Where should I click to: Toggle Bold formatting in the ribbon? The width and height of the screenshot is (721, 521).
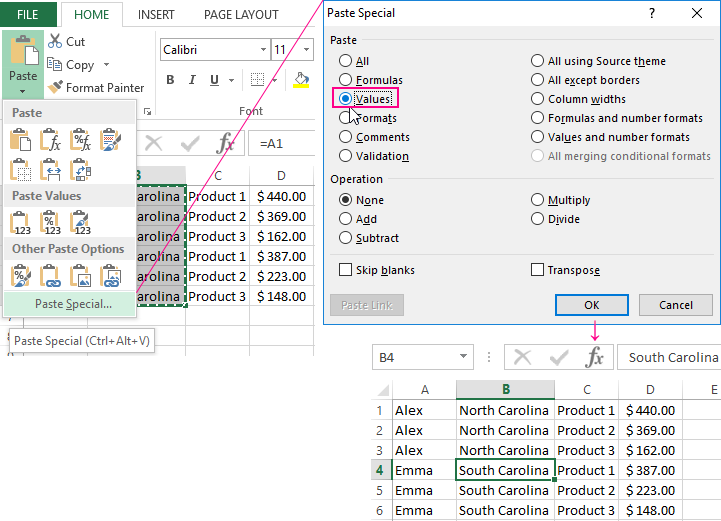pos(170,80)
